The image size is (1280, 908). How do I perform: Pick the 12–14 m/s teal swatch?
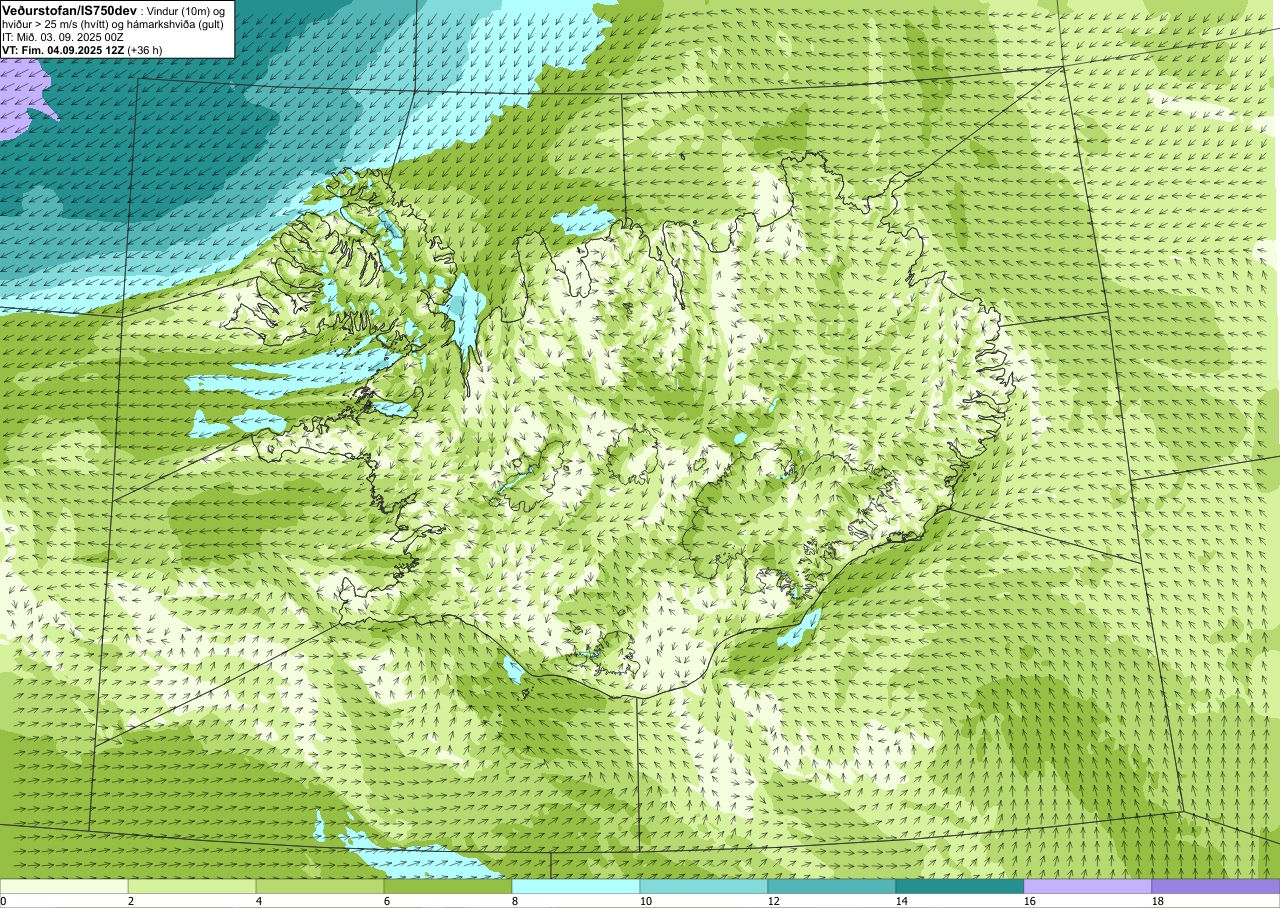[x=832, y=886]
